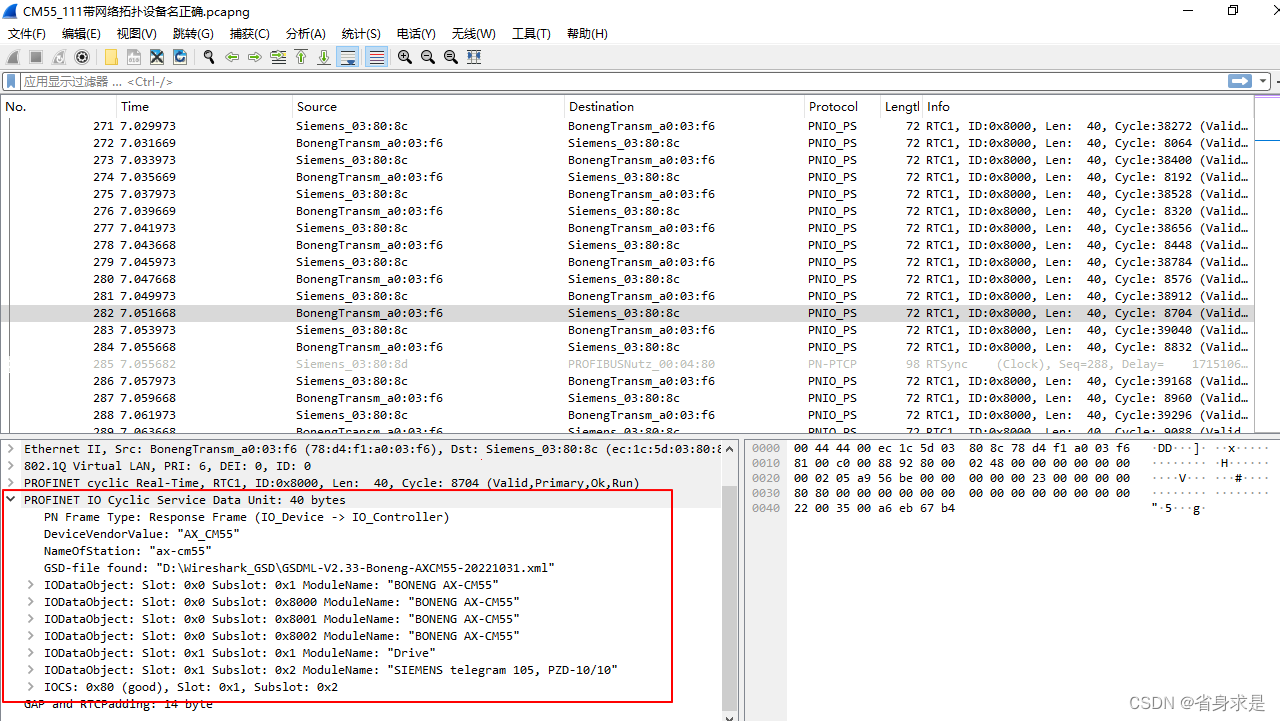Collapse PROFINET IO Cyclic Service Data Unit
This screenshot has height=721, width=1280.
point(11,500)
